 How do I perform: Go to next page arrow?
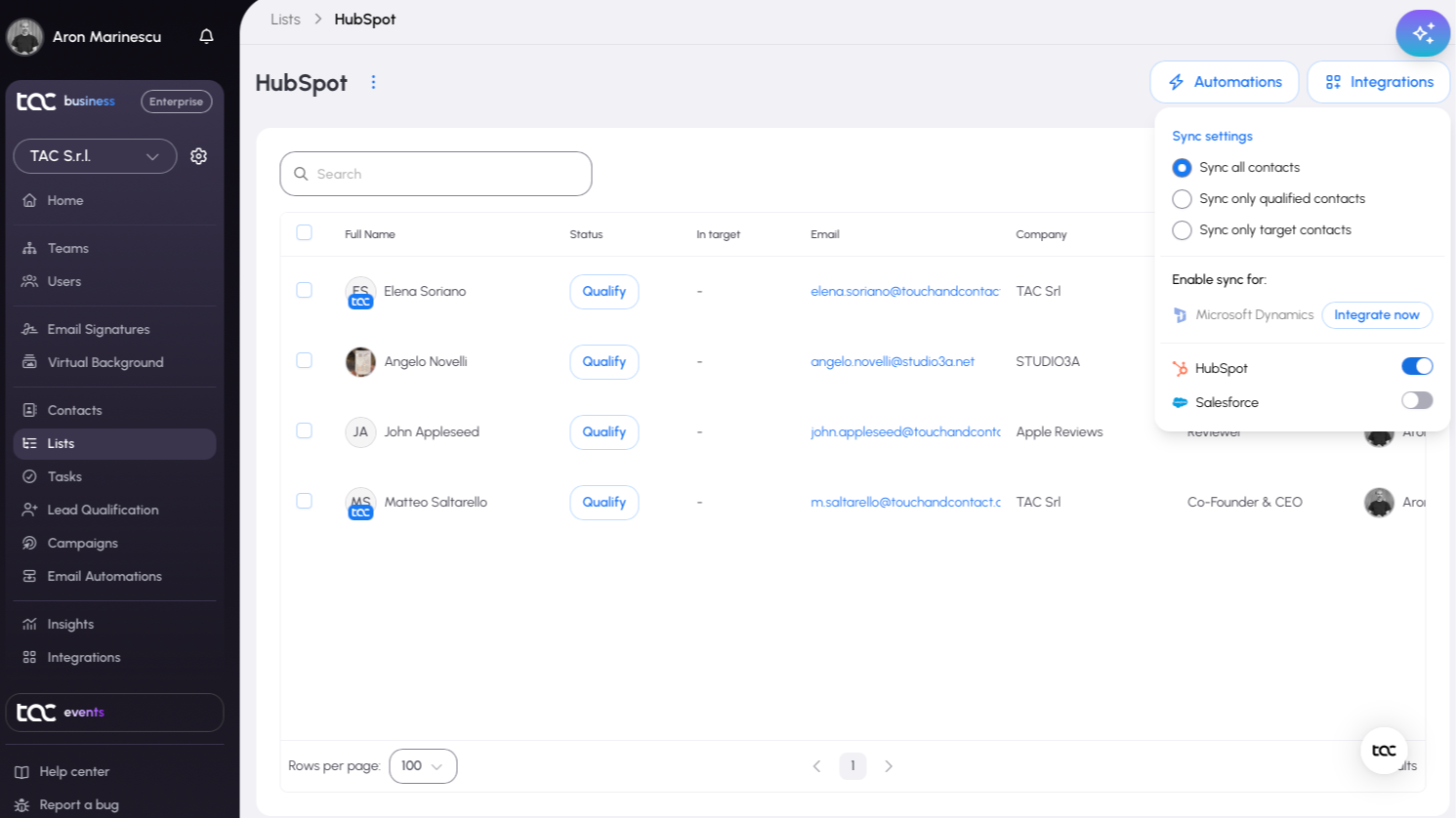tap(889, 766)
